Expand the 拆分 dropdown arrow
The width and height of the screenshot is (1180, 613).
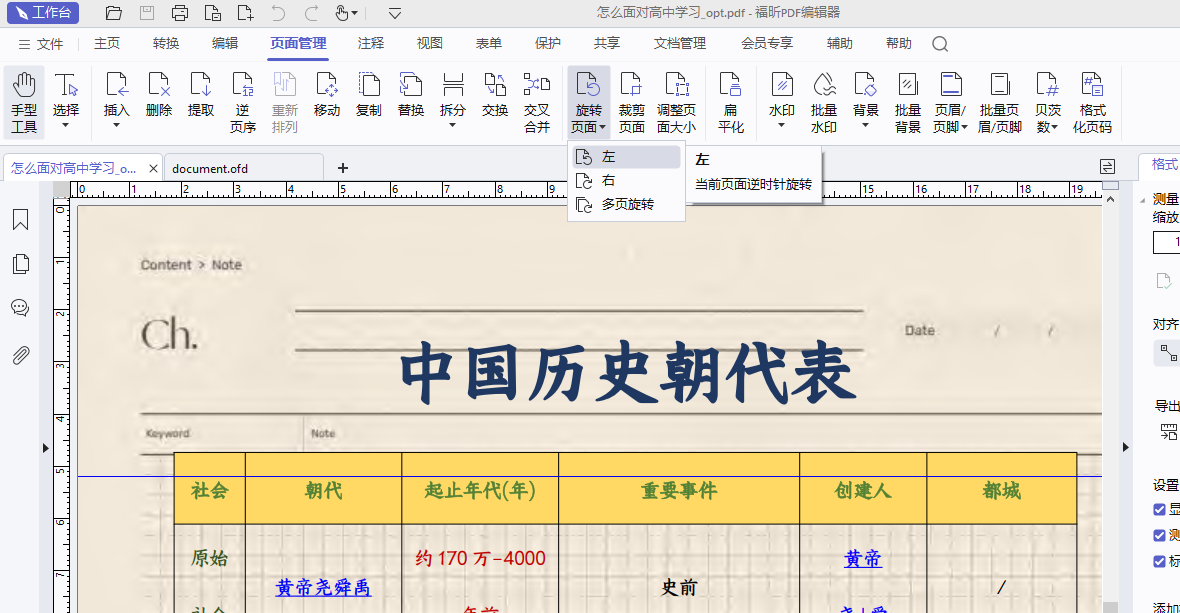(453, 126)
